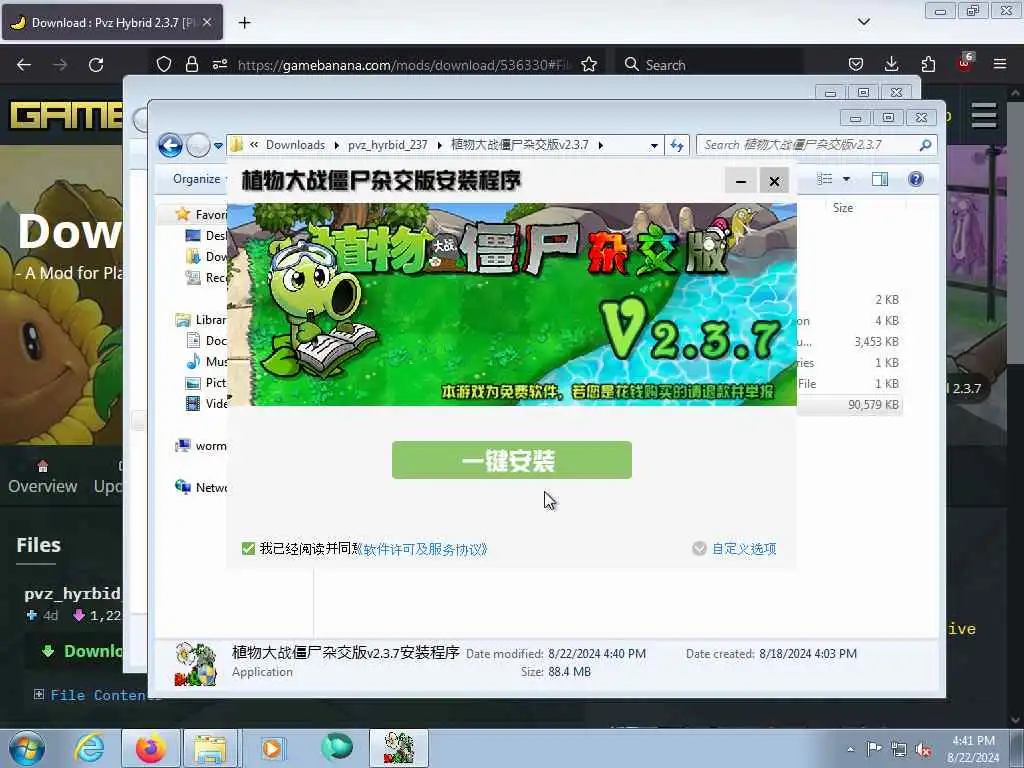The height and width of the screenshot is (768, 1024).
Task: Click the green 一键安装 install button
Action: coord(511,460)
